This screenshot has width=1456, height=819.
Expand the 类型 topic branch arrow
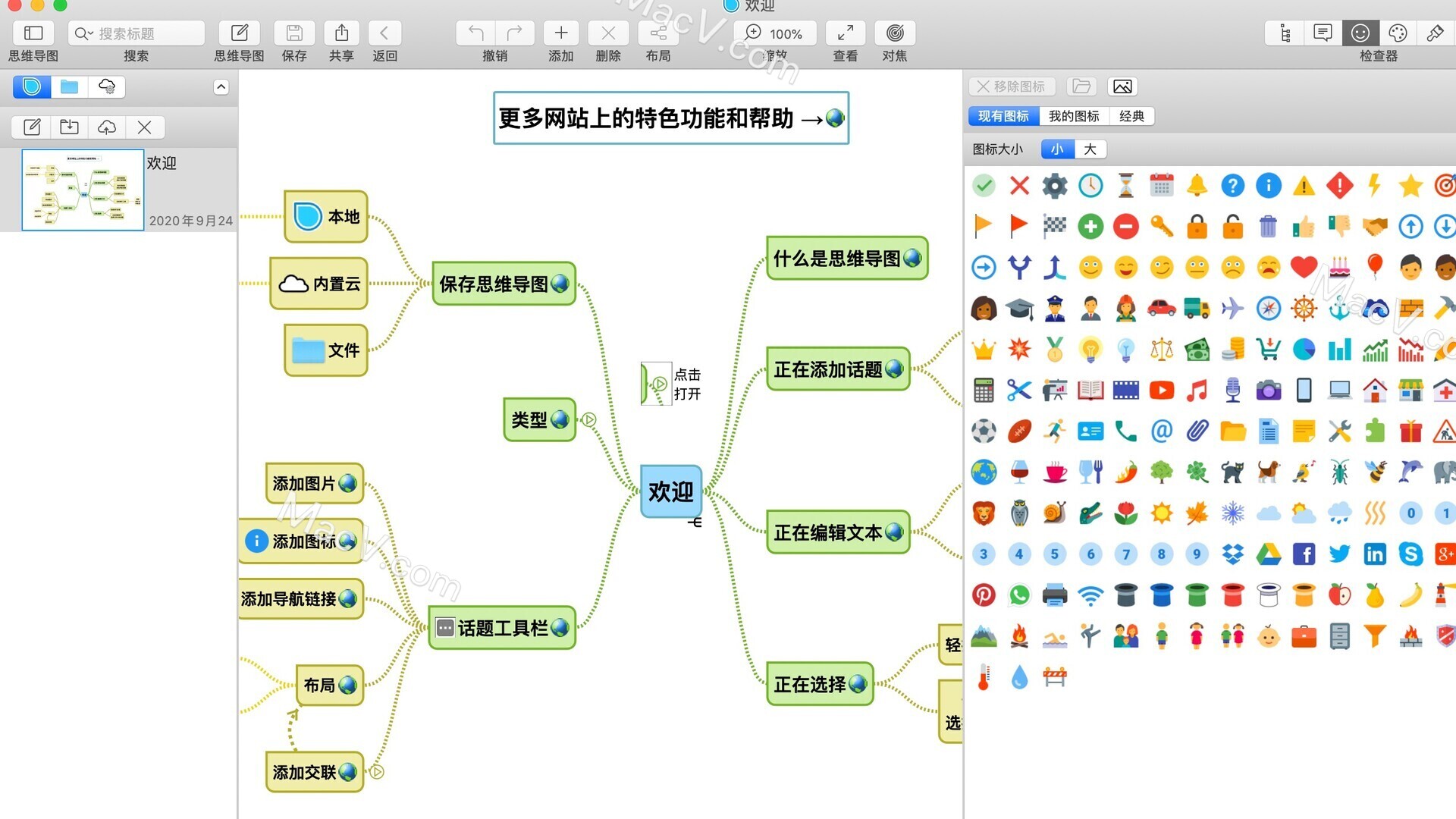point(589,419)
